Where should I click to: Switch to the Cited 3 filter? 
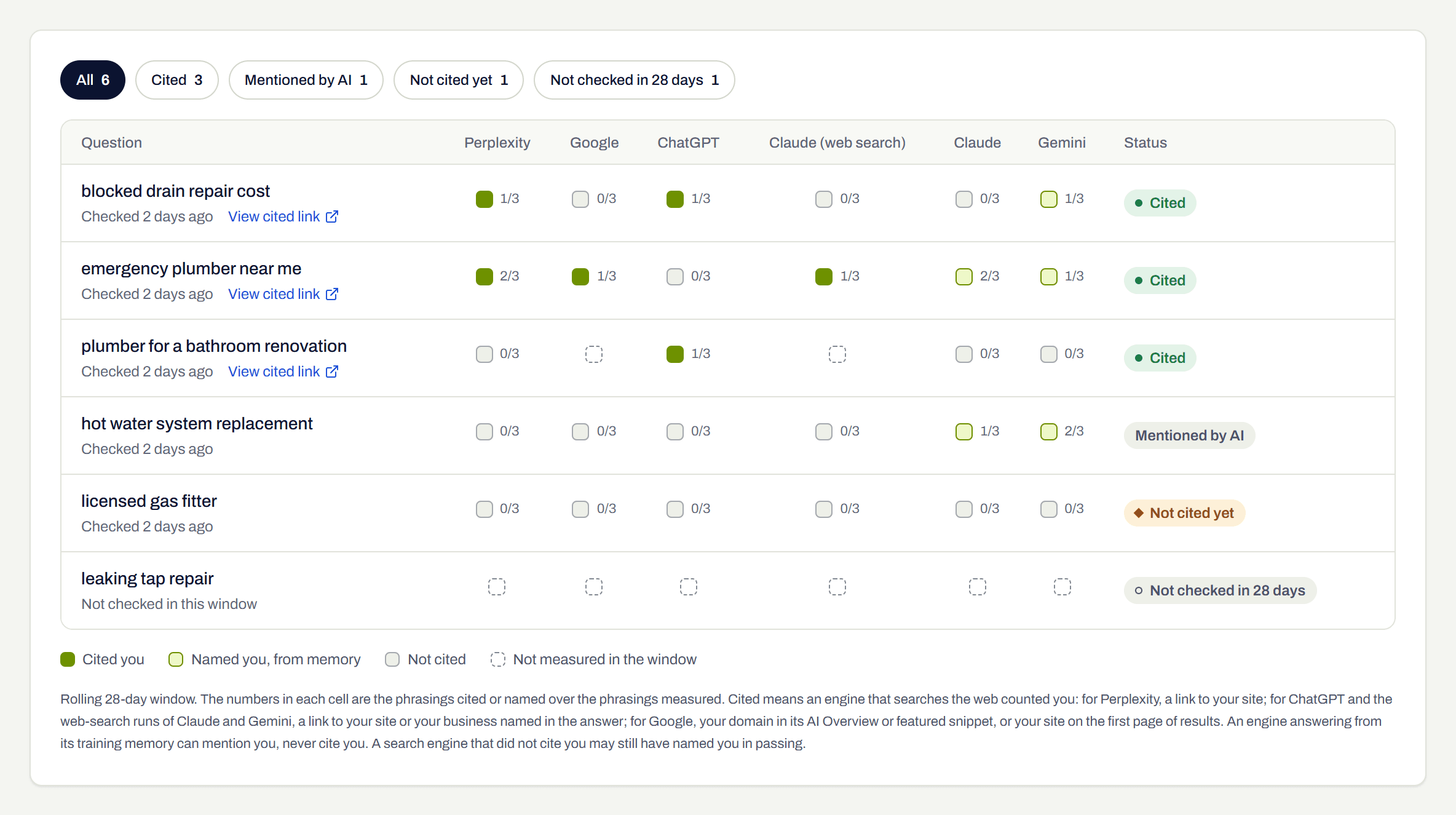pyautogui.click(x=177, y=80)
